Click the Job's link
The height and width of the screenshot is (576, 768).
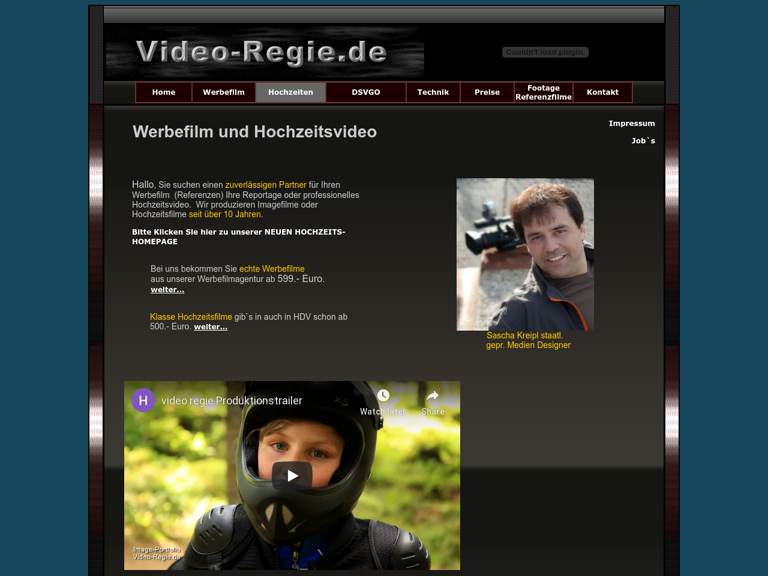[643, 141]
